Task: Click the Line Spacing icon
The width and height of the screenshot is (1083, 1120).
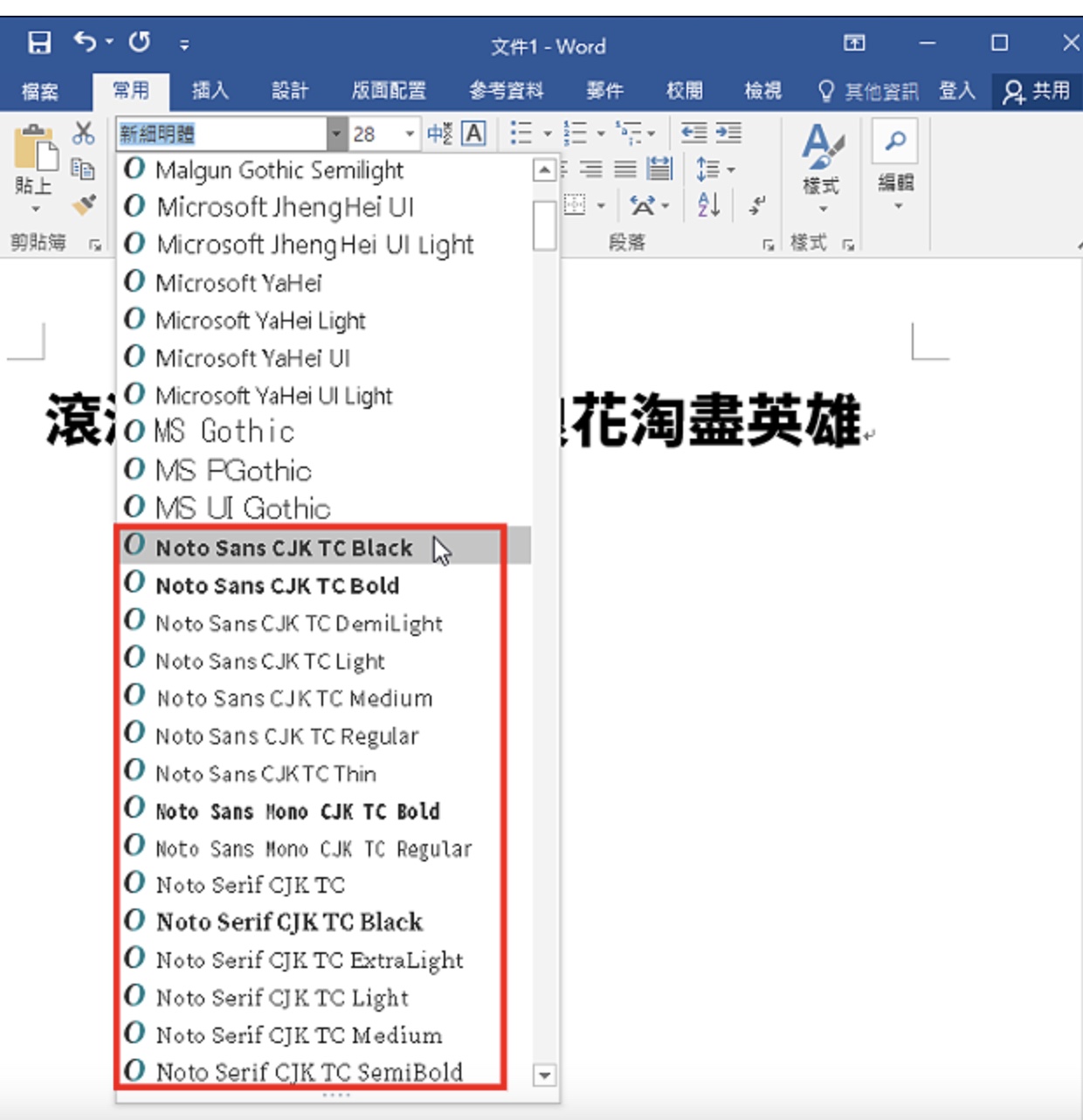Action: [707, 169]
